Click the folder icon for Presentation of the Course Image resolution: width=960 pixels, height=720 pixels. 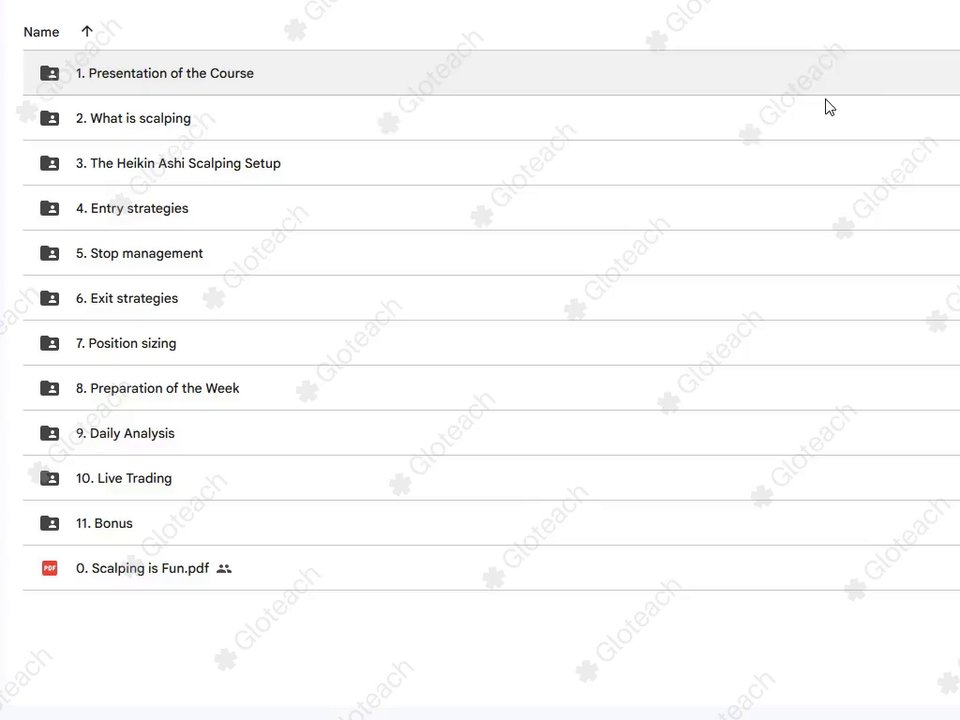(50, 73)
